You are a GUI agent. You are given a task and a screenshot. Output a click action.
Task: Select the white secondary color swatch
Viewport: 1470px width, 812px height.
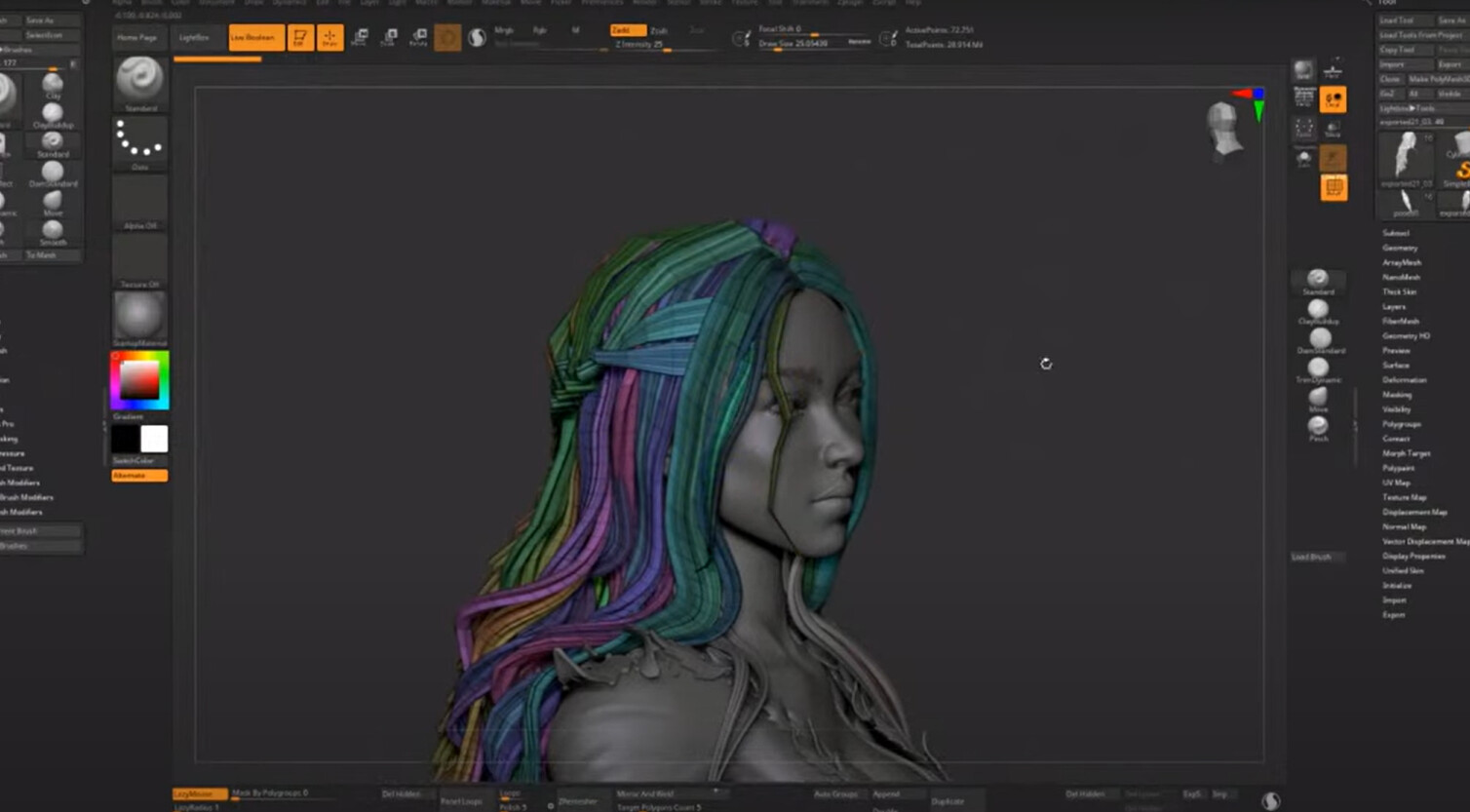[154, 439]
